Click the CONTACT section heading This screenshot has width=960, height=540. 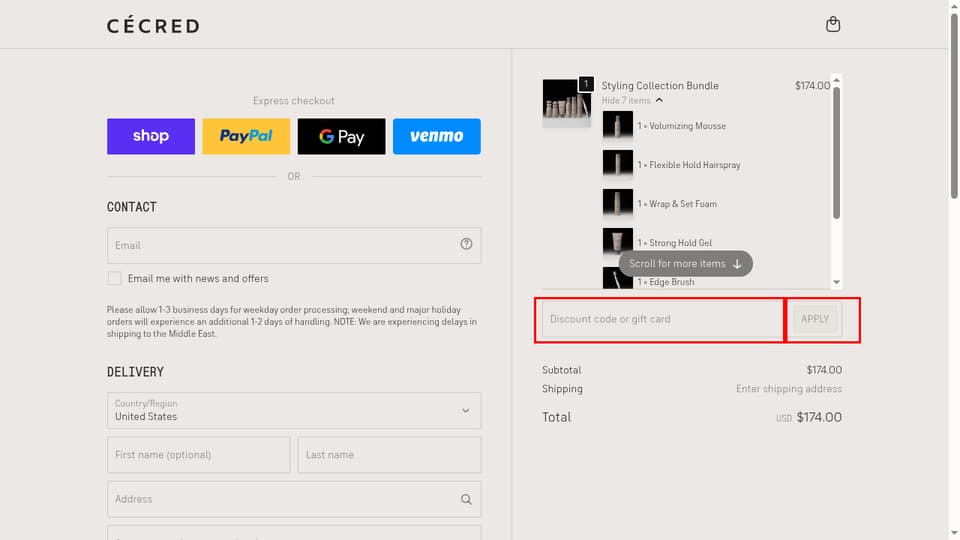[x=132, y=207]
